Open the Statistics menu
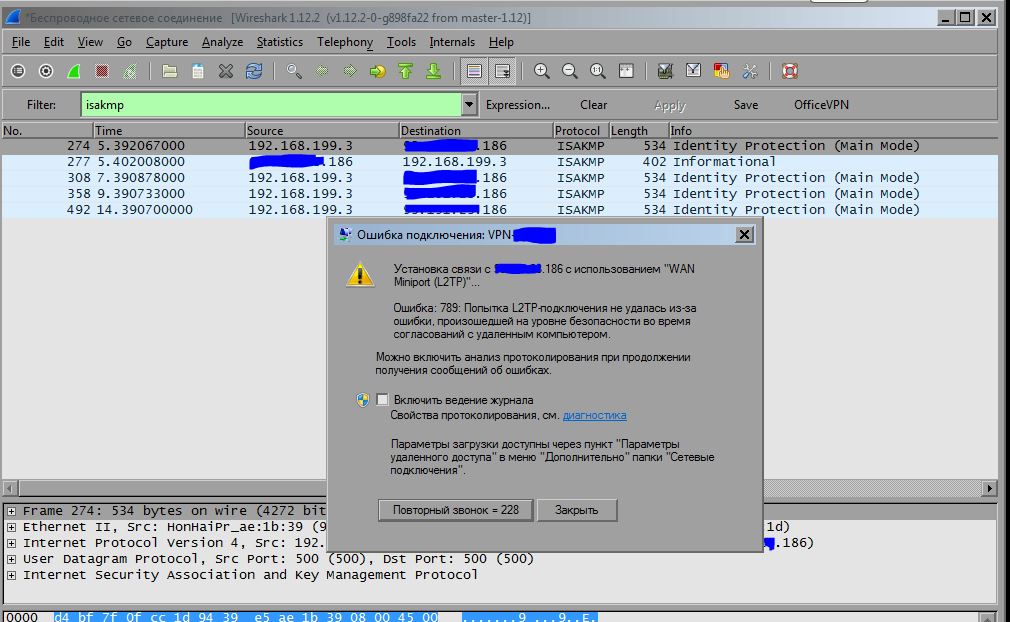 pyautogui.click(x=280, y=42)
